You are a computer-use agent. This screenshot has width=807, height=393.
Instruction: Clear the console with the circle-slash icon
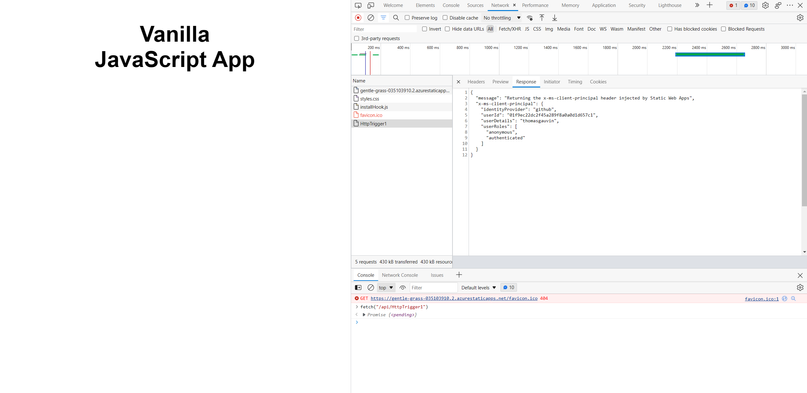click(371, 288)
